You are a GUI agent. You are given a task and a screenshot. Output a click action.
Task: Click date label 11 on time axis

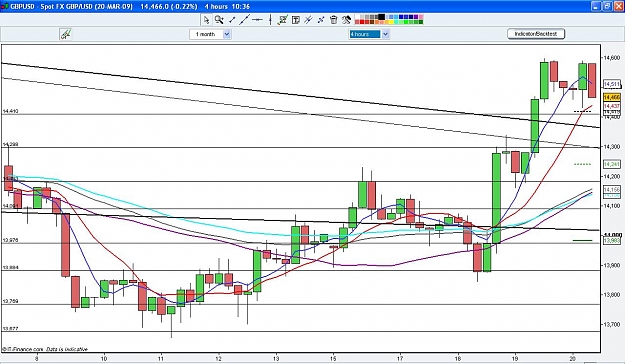(x=161, y=358)
